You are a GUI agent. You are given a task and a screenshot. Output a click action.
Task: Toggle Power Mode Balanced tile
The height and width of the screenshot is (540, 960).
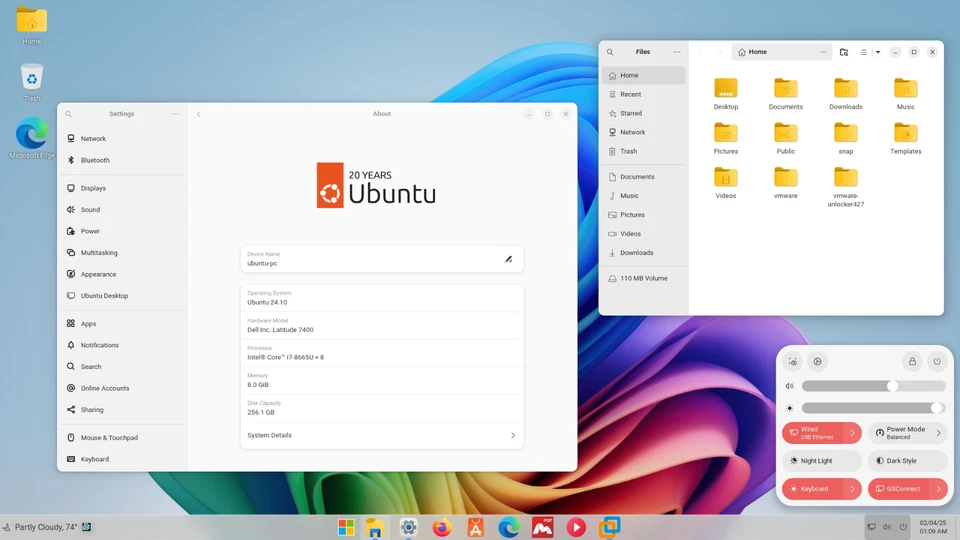(x=899, y=433)
